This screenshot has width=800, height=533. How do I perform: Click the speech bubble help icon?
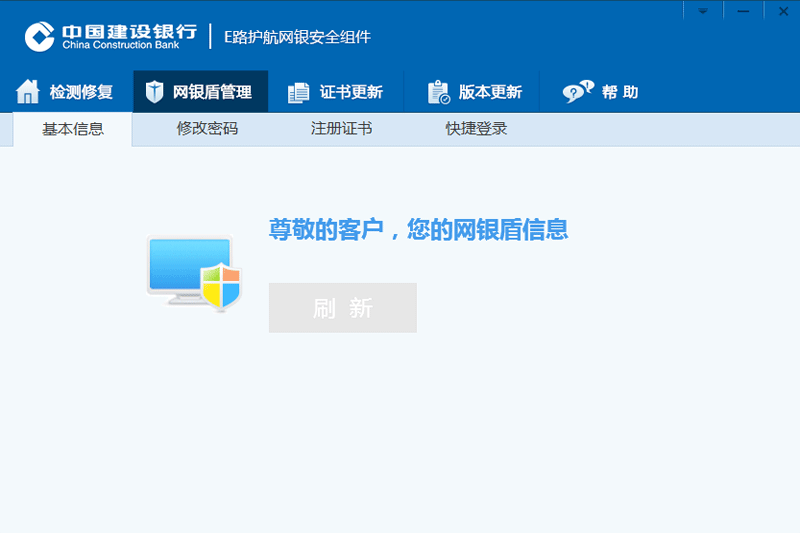[578, 92]
